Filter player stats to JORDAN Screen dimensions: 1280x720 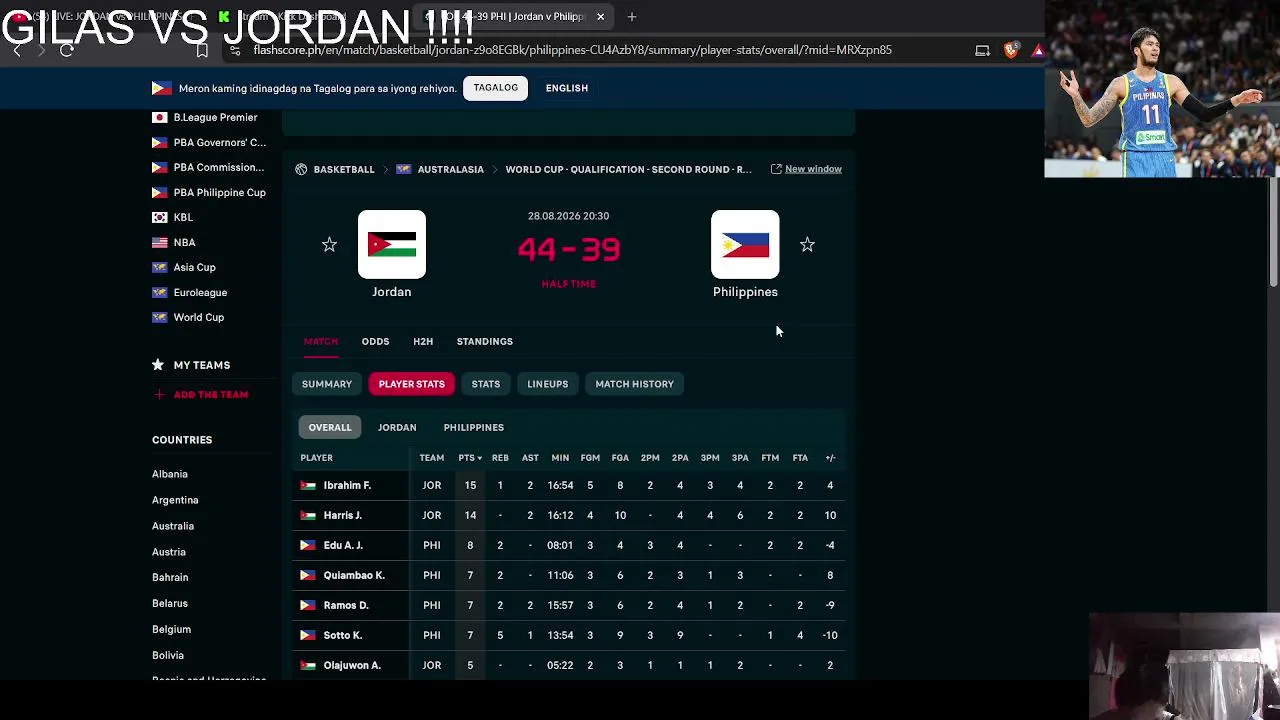pos(397,427)
